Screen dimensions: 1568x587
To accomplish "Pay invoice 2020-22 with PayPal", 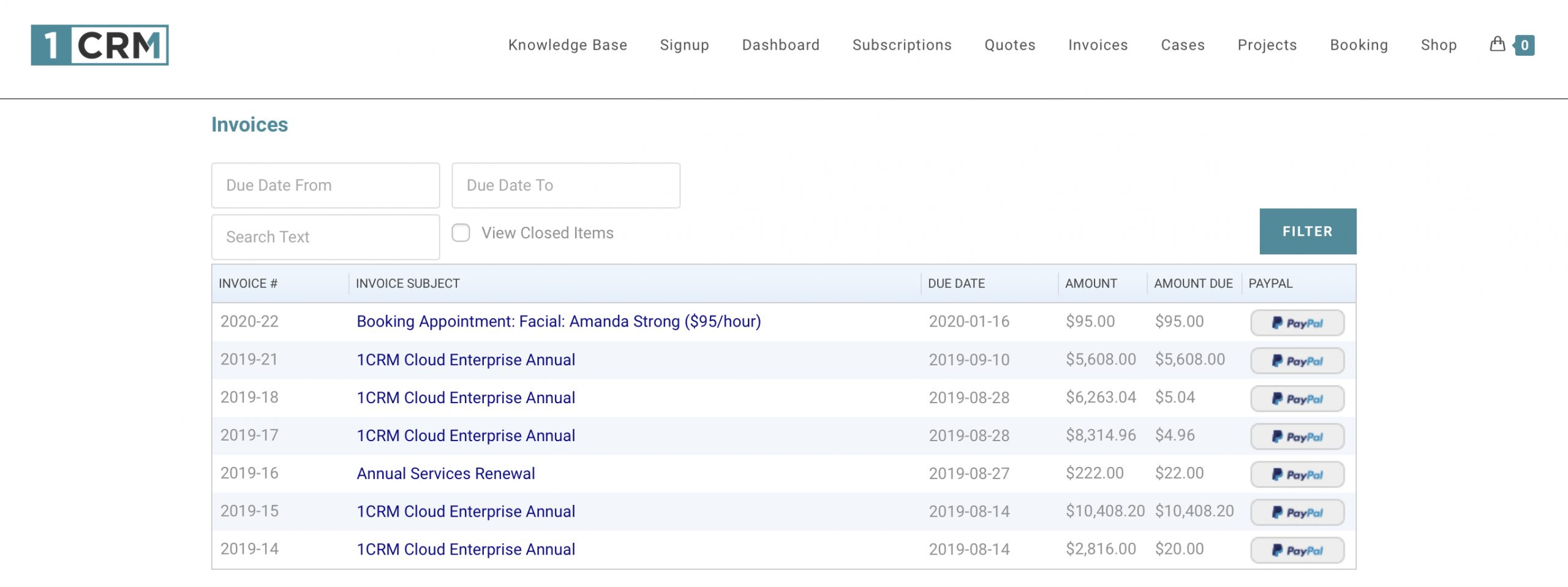I will pos(1297,322).
